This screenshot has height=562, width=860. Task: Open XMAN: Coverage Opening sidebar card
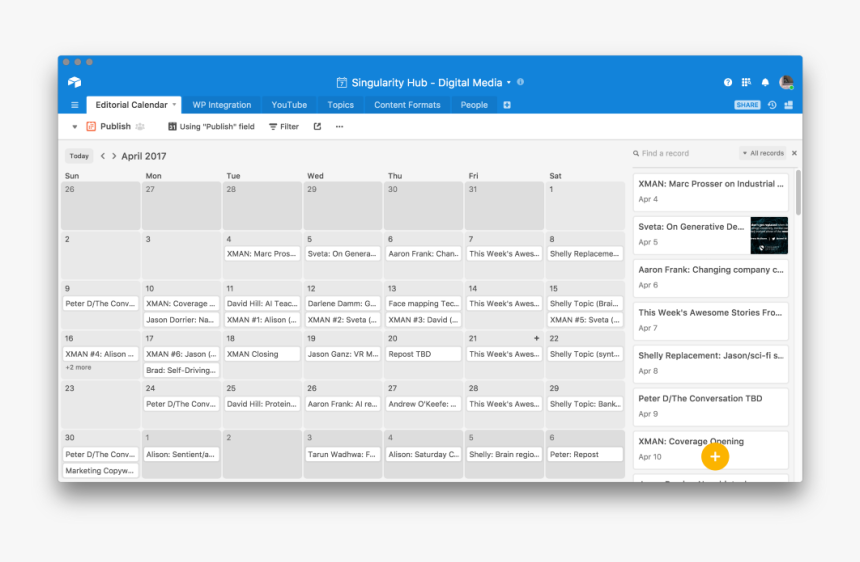[x=711, y=450]
